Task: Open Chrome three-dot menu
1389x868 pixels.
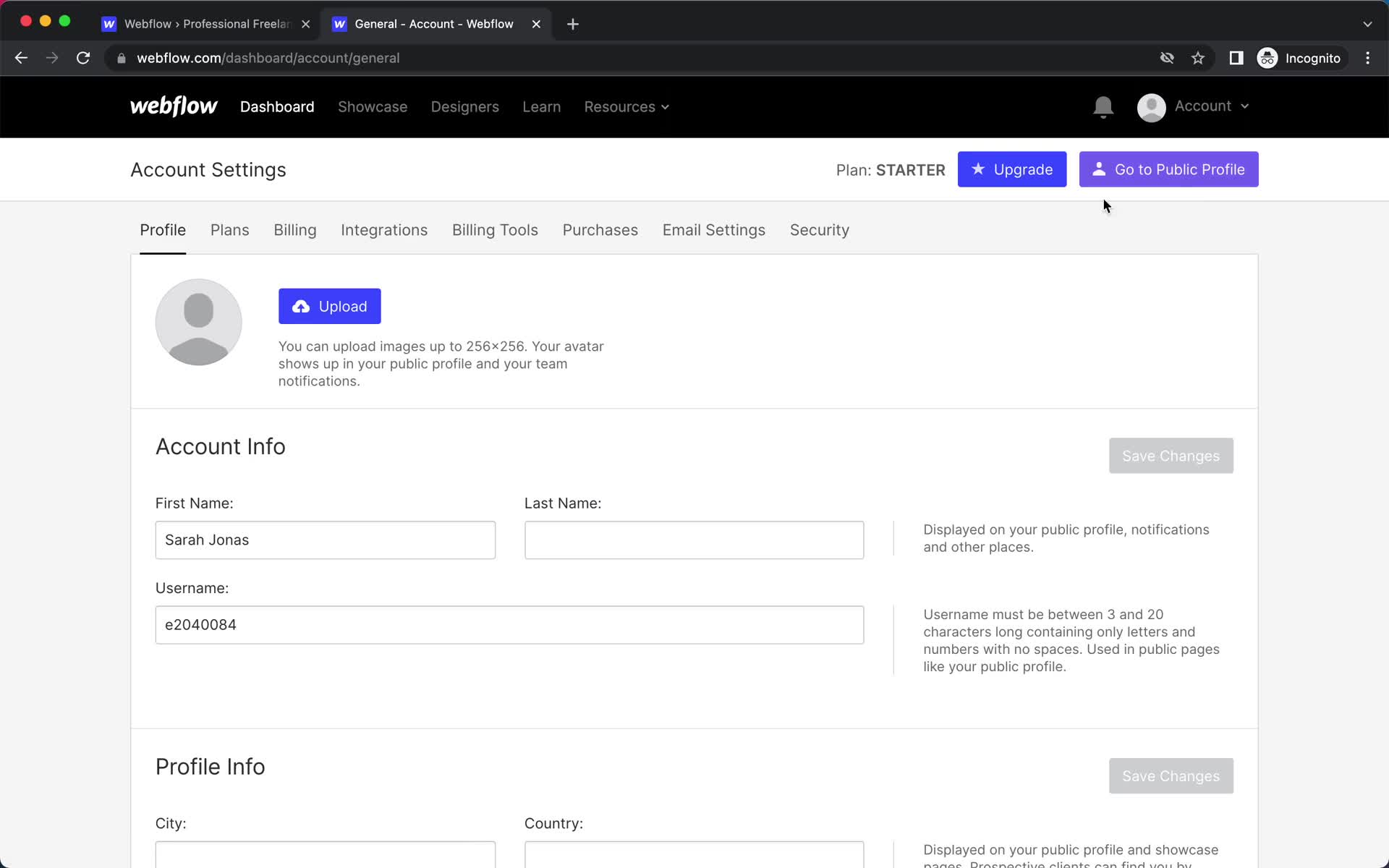Action: [x=1367, y=58]
